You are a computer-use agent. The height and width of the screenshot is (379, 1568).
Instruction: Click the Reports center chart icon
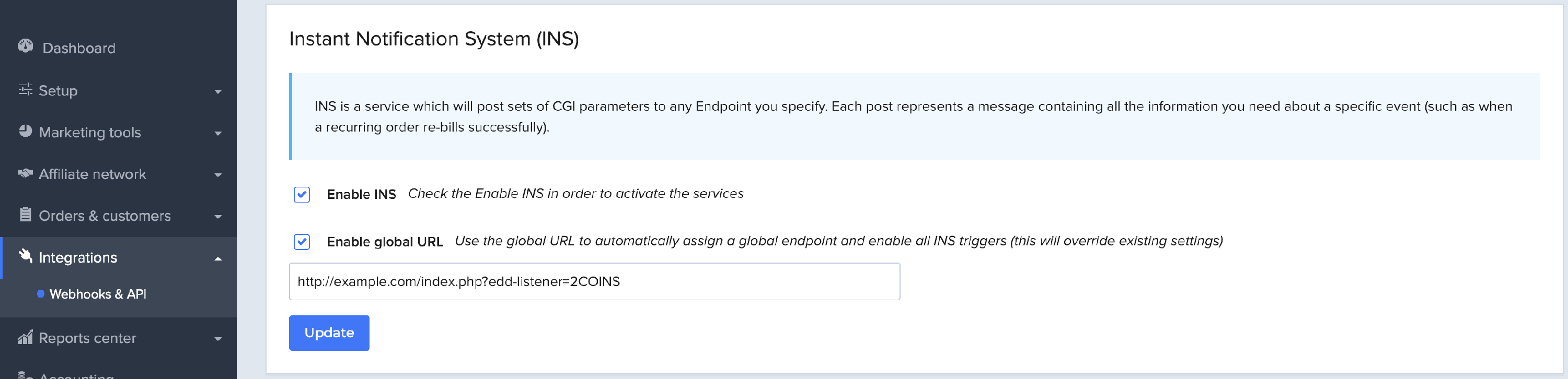click(25, 338)
